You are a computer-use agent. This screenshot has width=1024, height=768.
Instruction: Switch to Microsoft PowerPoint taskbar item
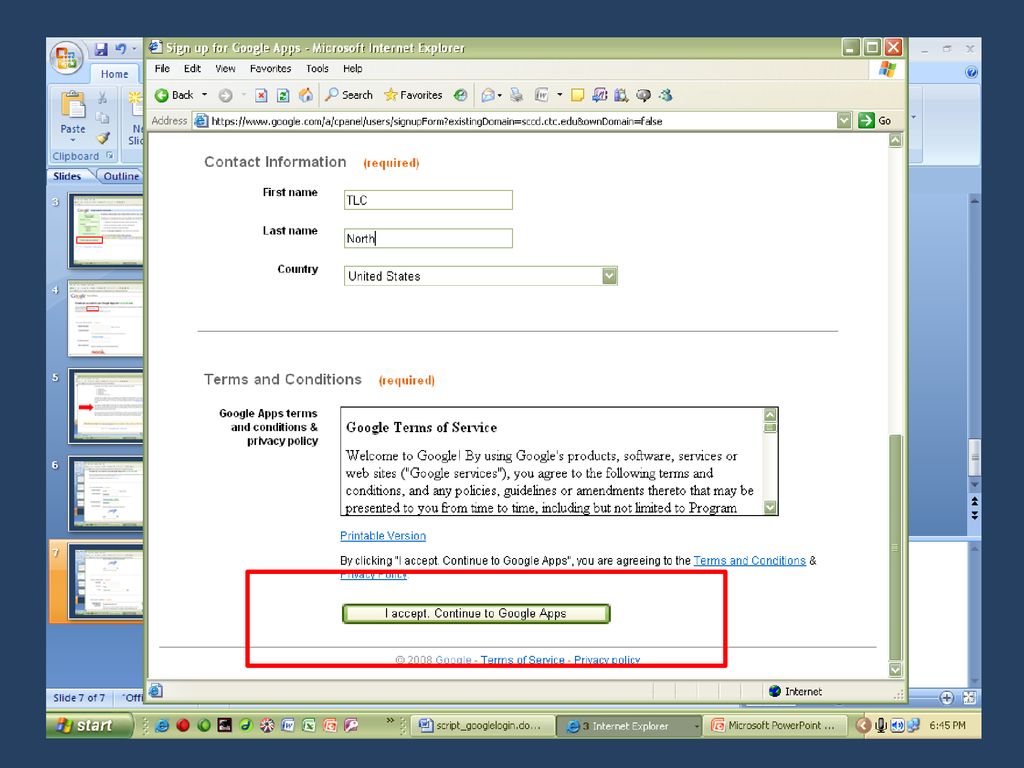(x=774, y=726)
